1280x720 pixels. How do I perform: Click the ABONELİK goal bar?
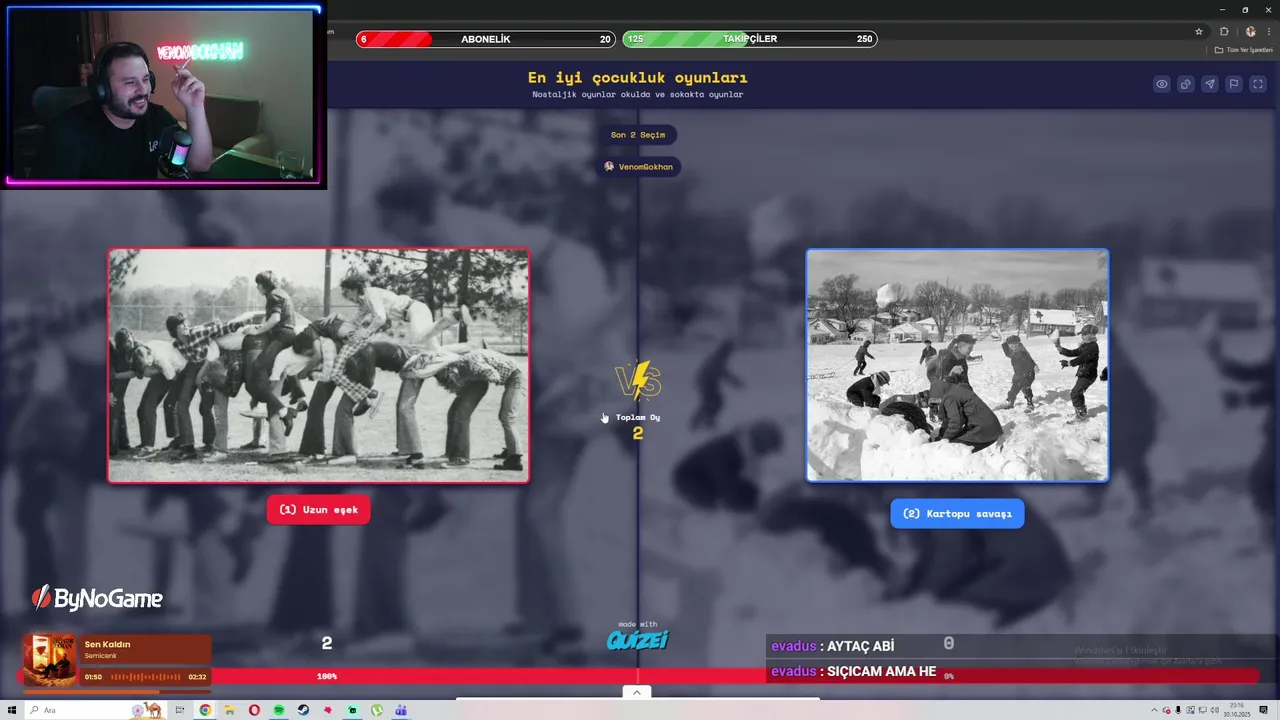(x=485, y=39)
